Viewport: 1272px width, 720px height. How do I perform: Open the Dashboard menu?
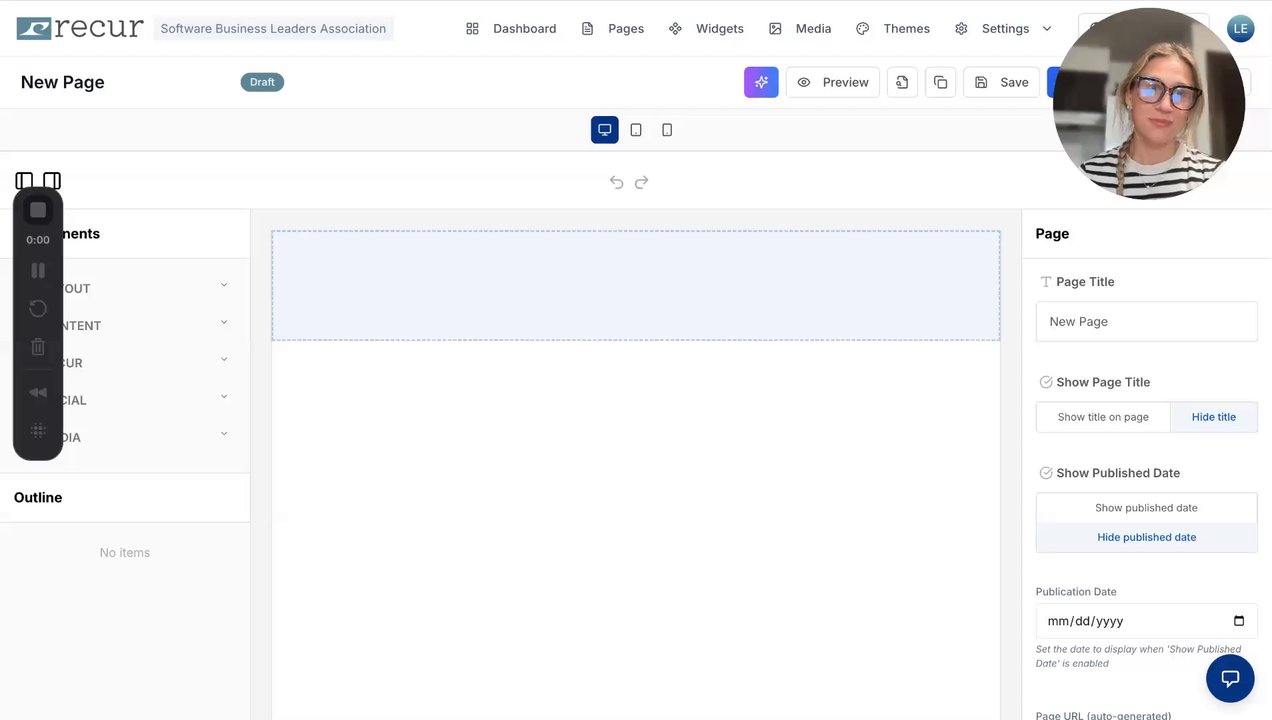tap(511, 28)
